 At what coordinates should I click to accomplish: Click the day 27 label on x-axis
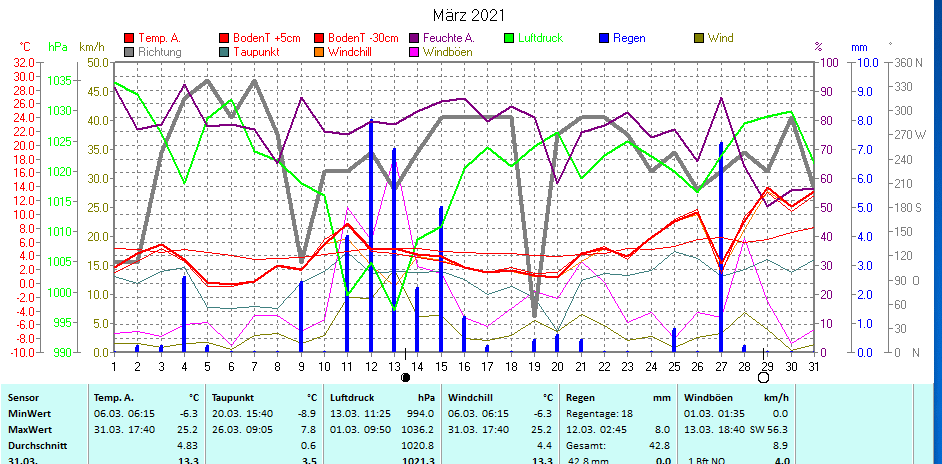[x=720, y=365]
